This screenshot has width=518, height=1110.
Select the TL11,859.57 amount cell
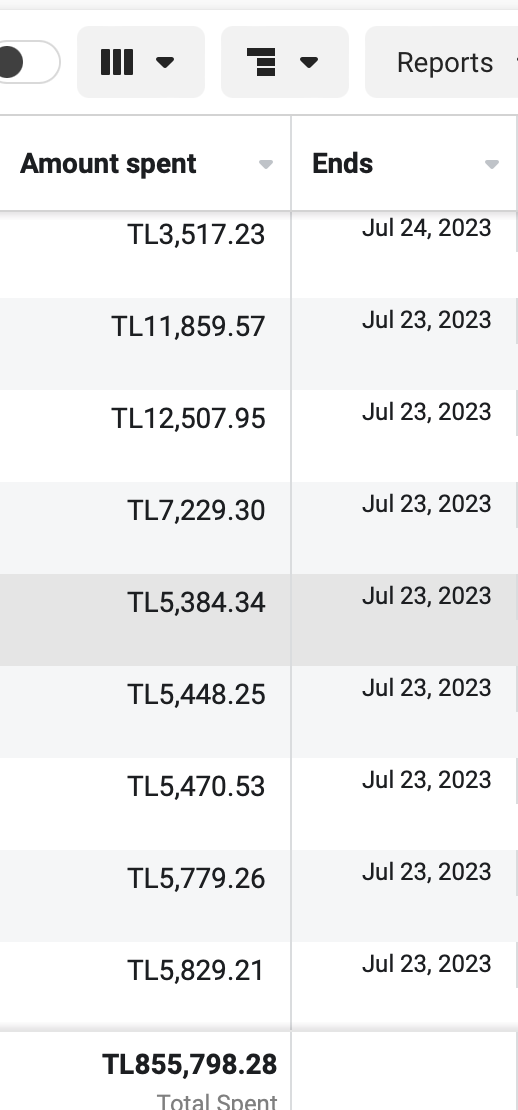point(145,344)
